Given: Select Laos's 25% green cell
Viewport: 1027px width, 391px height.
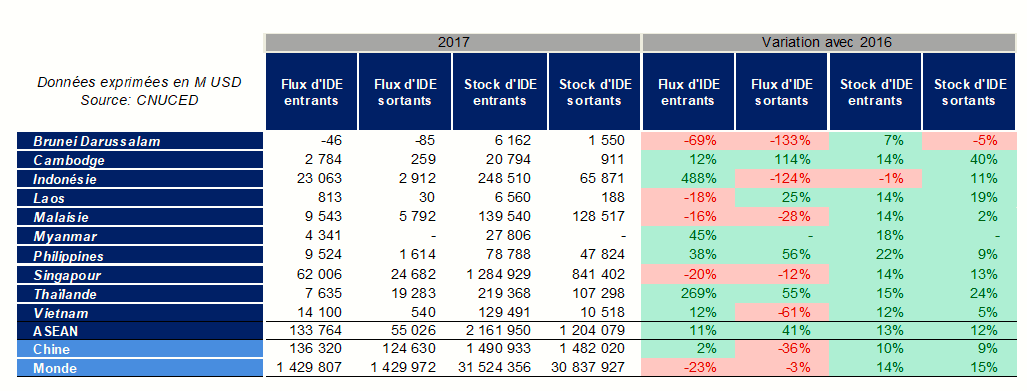Looking at the screenshot, I should pos(782,198).
